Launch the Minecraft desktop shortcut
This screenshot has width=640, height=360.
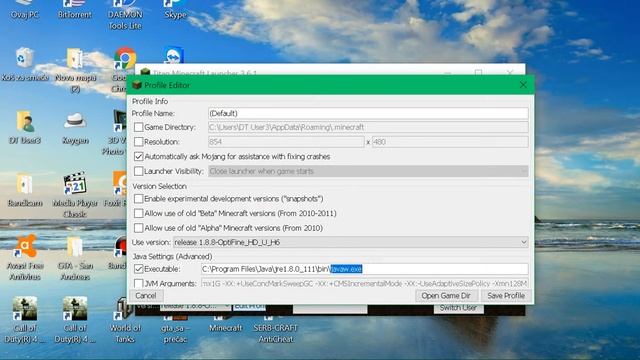click(225, 325)
